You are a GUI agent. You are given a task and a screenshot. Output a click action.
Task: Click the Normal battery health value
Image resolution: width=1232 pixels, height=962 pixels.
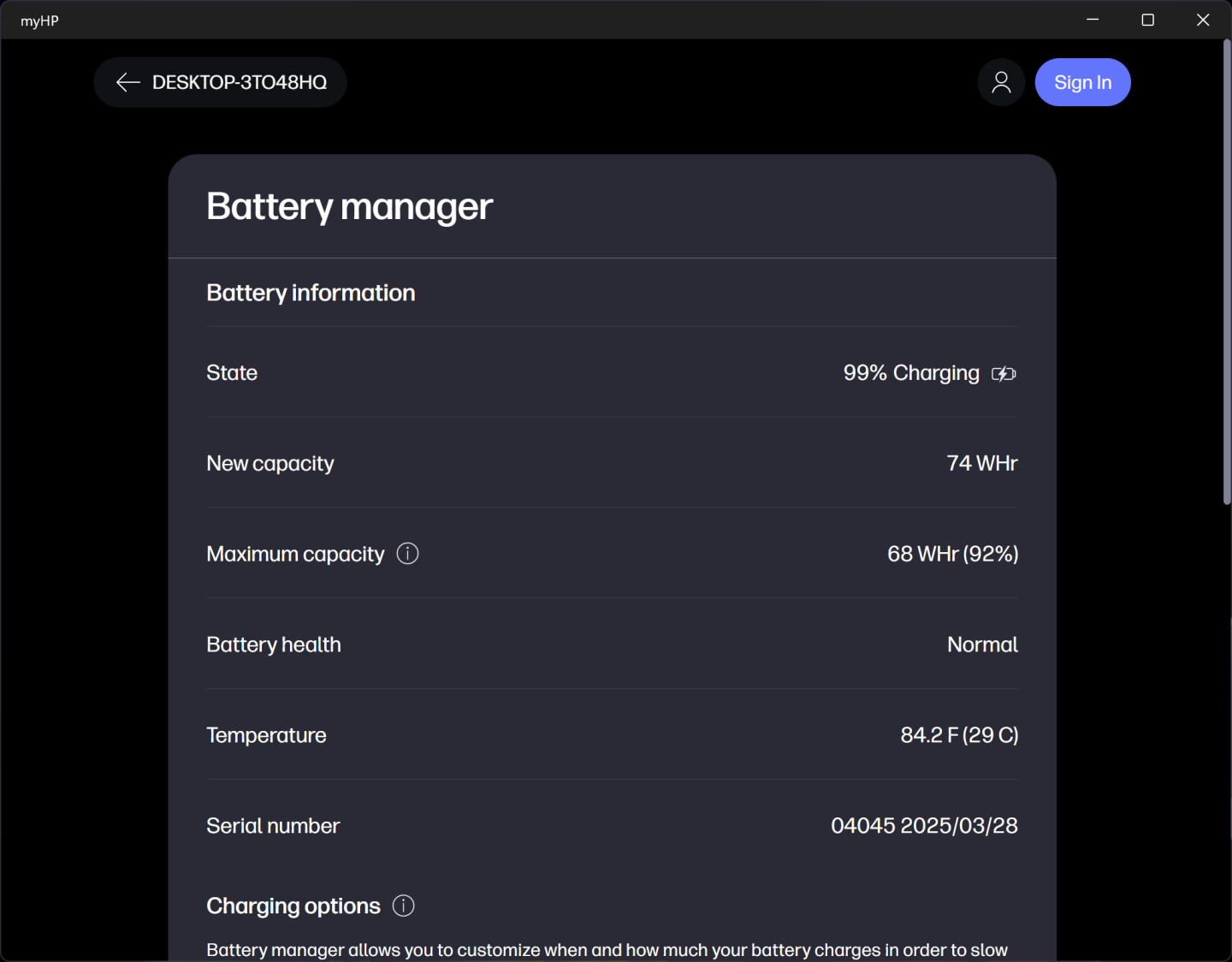[x=982, y=644]
